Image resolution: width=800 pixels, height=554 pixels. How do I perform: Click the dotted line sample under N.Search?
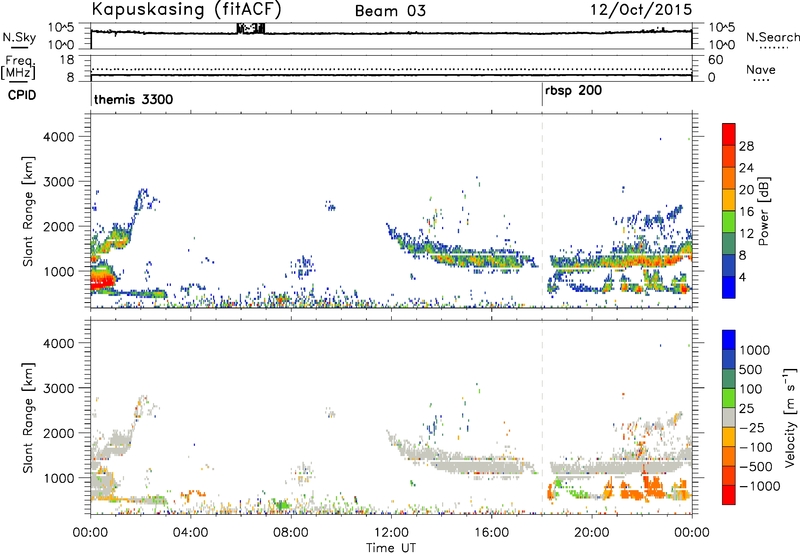pos(773,48)
